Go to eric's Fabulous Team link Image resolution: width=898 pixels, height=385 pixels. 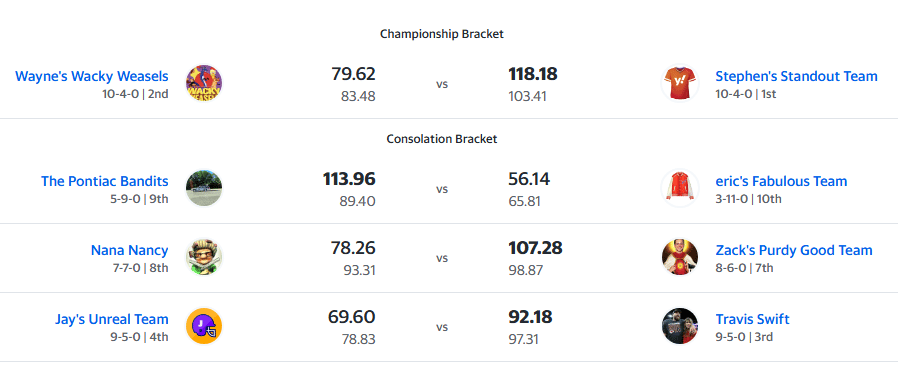[781, 181]
